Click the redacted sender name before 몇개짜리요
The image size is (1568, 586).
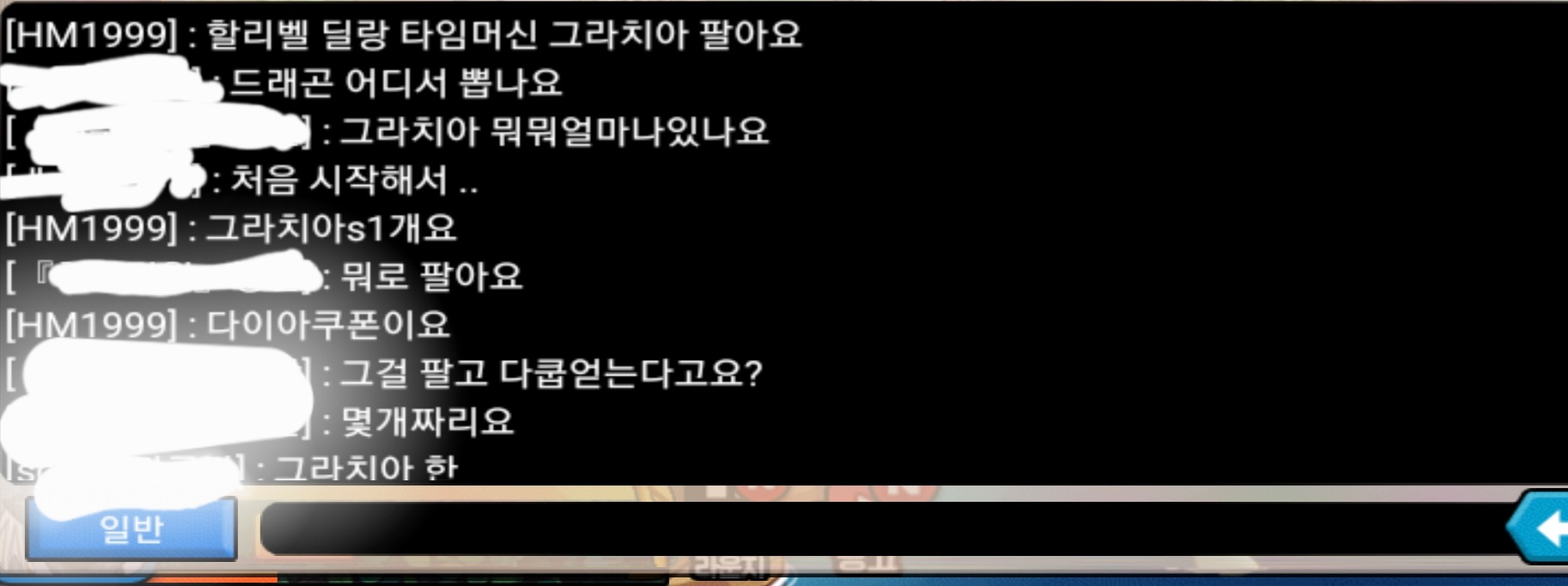(158, 421)
